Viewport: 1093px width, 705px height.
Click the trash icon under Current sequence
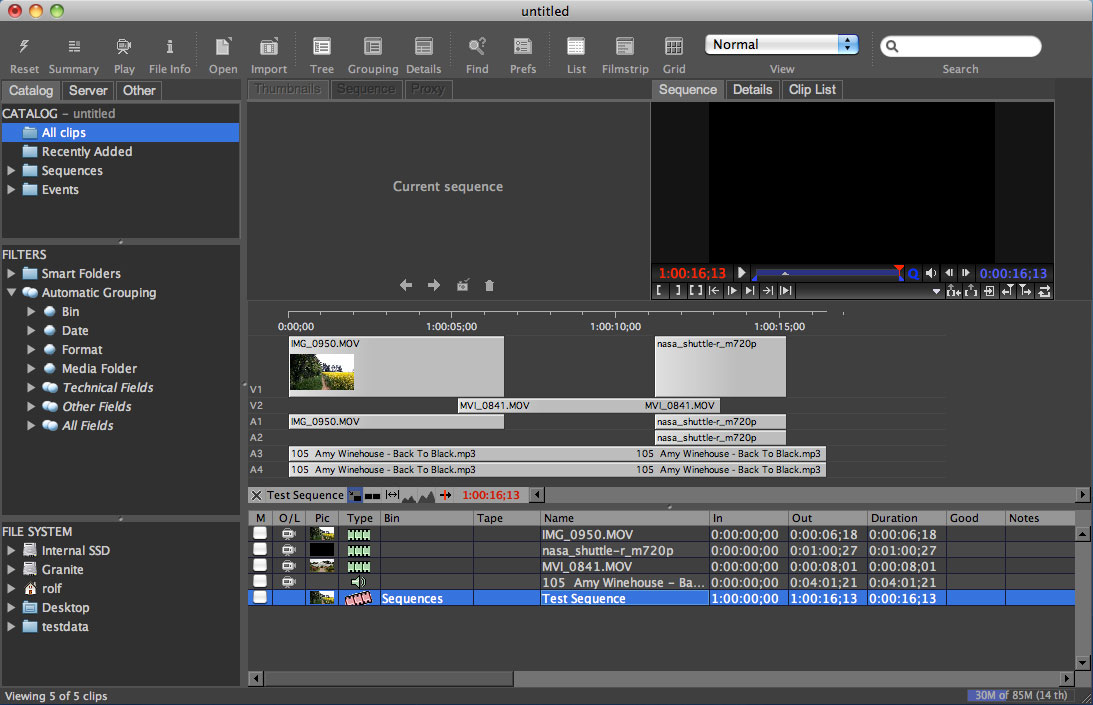[x=489, y=285]
